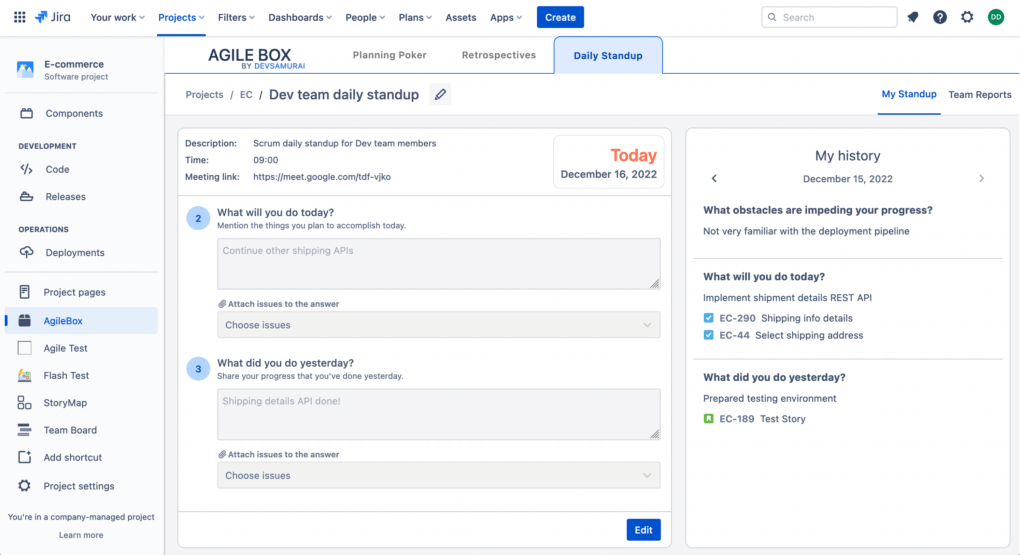This screenshot has height=555, width=1020.
Task: Open notifications bell icon
Action: [x=913, y=18]
